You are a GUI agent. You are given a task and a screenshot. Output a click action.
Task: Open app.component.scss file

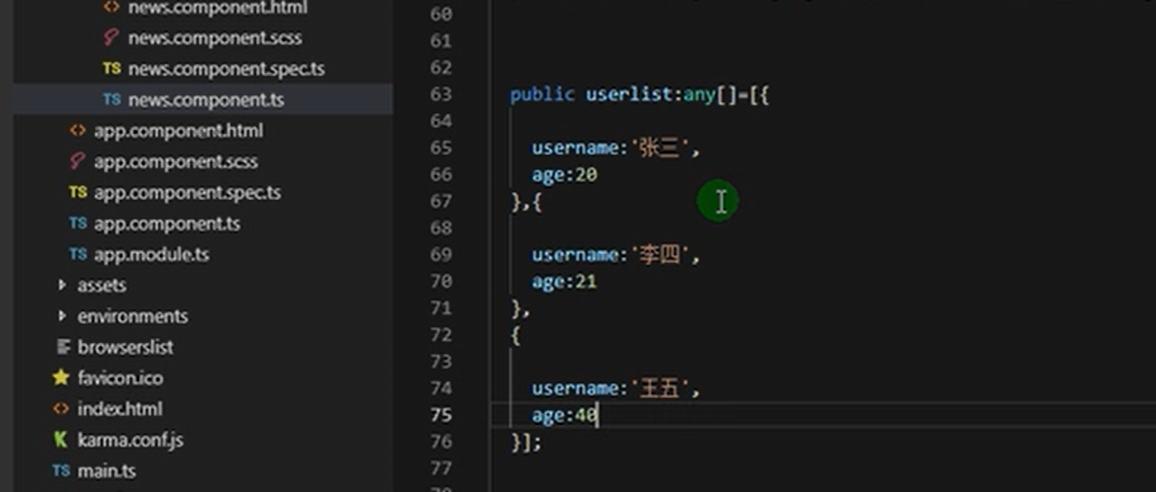pos(175,162)
